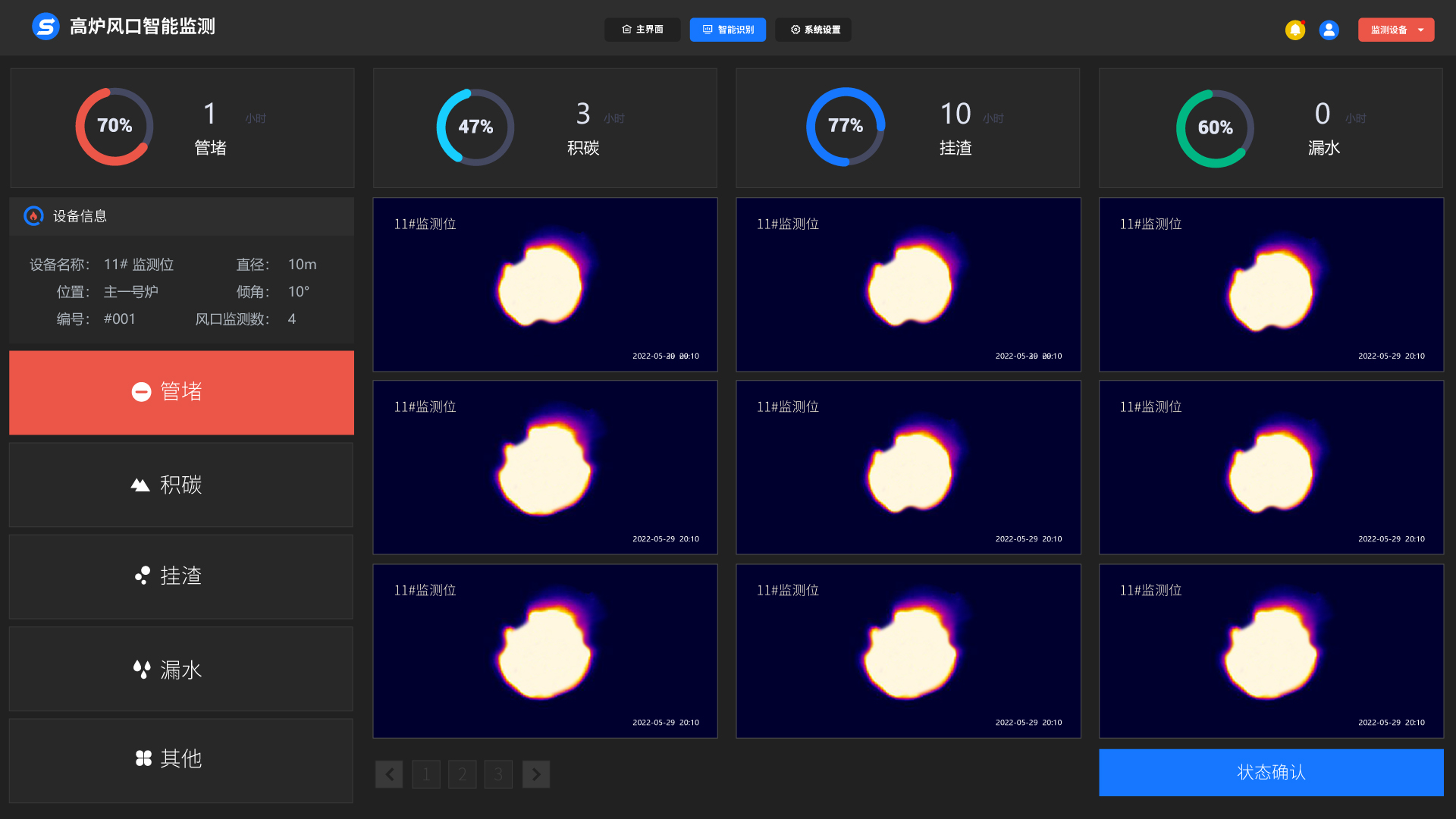1456x819 pixels.
Task: Click the 77% 挂渣 progress ring
Action: pyautogui.click(x=845, y=127)
